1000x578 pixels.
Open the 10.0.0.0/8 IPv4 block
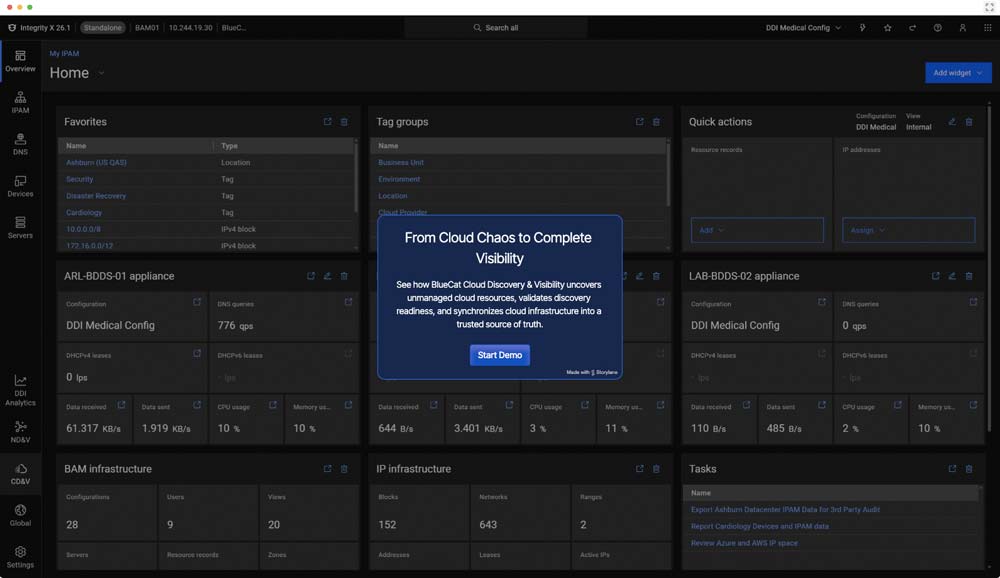tap(84, 229)
